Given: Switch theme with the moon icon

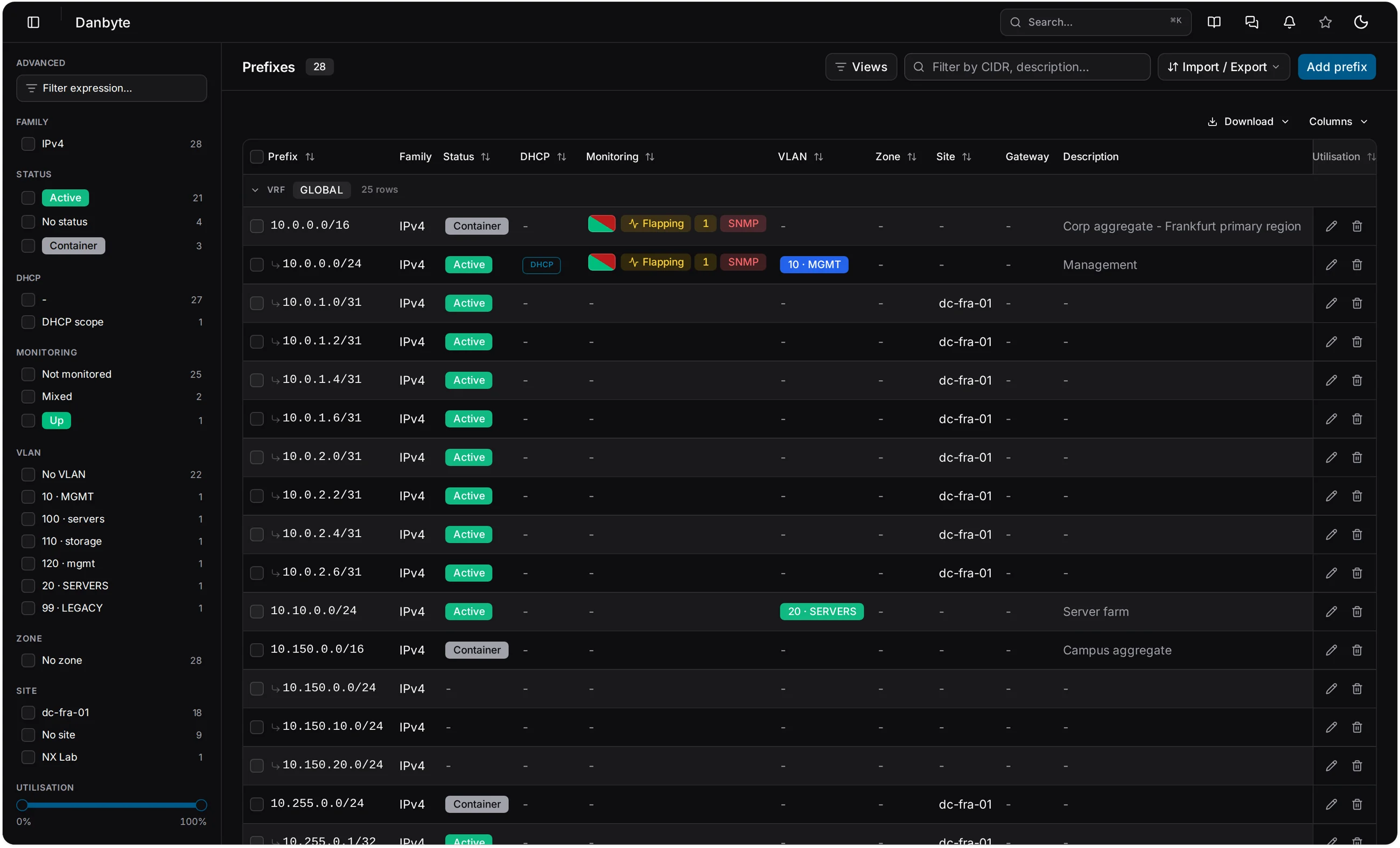Looking at the screenshot, I should [1361, 22].
